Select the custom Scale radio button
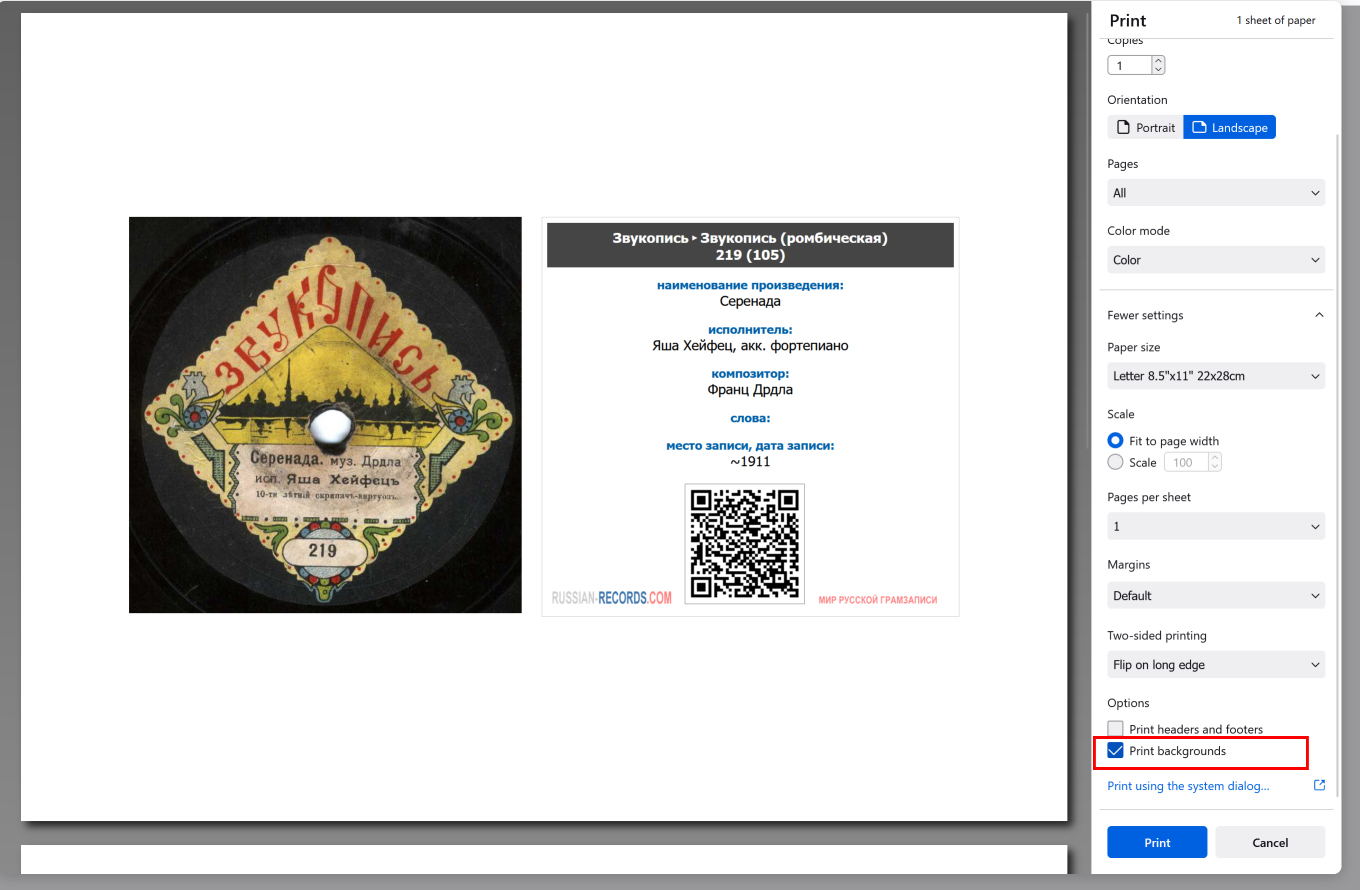 (x=1116, y=462)
